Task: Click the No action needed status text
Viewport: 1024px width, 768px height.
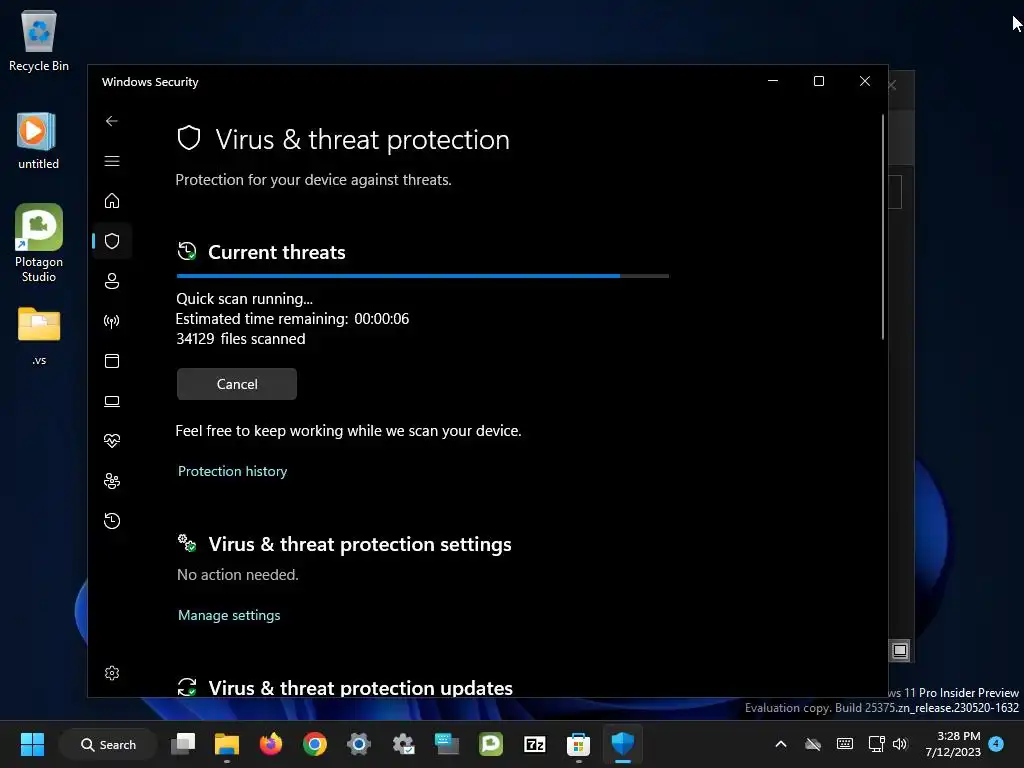Action: pos(238,575)
